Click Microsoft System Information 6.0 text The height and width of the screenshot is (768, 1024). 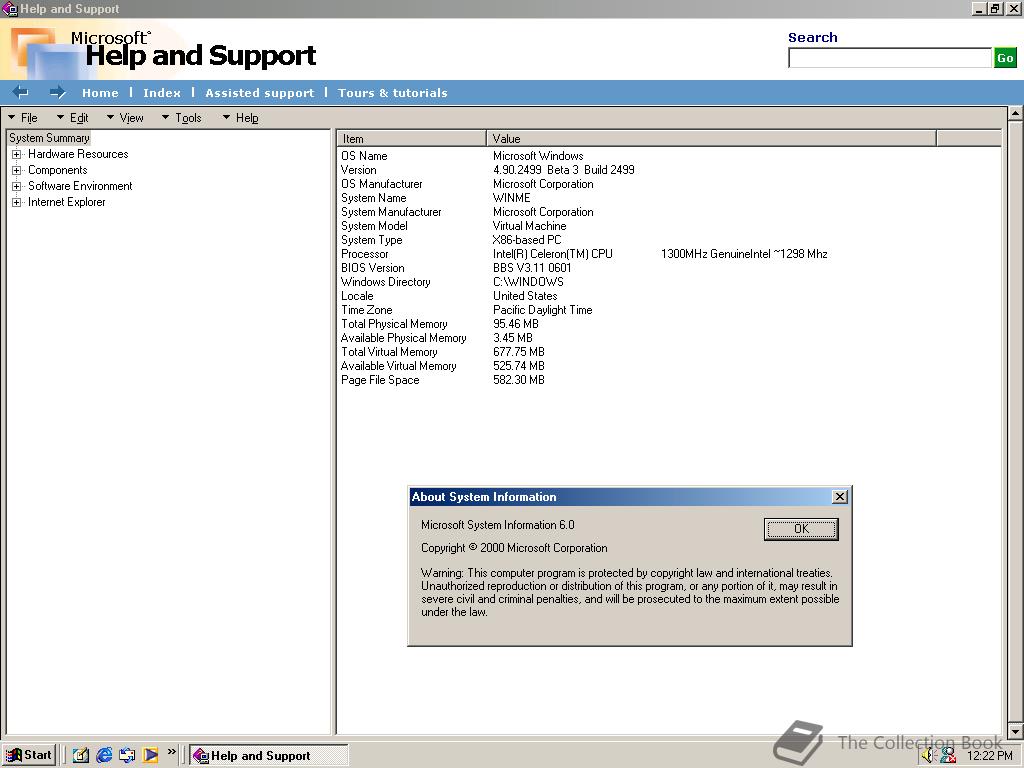click(x=498, y=525)
